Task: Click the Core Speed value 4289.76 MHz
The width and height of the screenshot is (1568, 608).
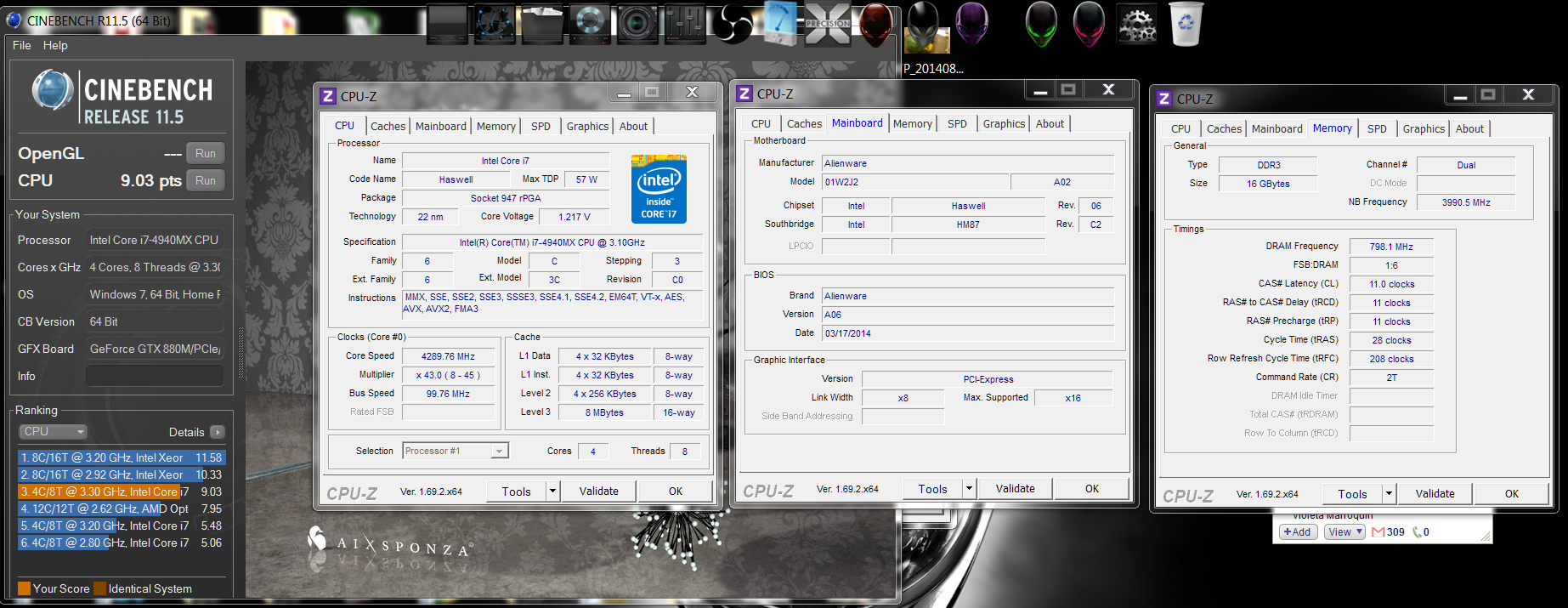Action: coord(449,356)
